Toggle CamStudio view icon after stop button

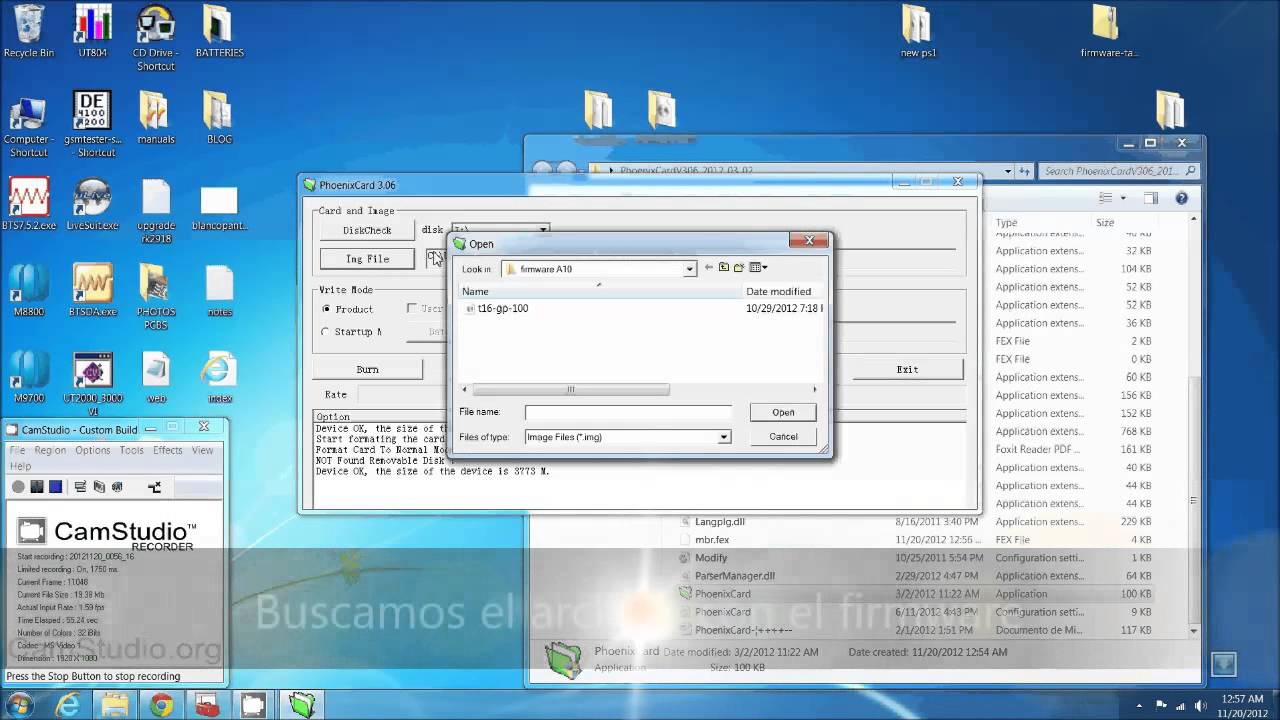[80, 487]
